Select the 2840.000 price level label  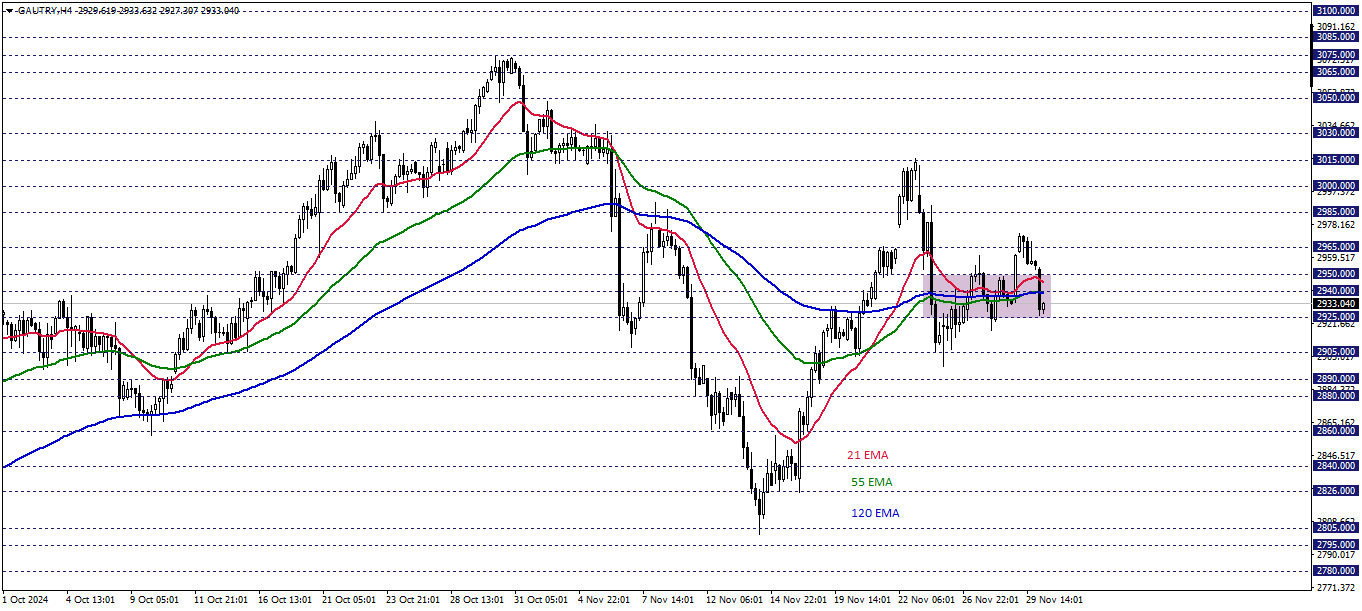1336,466
